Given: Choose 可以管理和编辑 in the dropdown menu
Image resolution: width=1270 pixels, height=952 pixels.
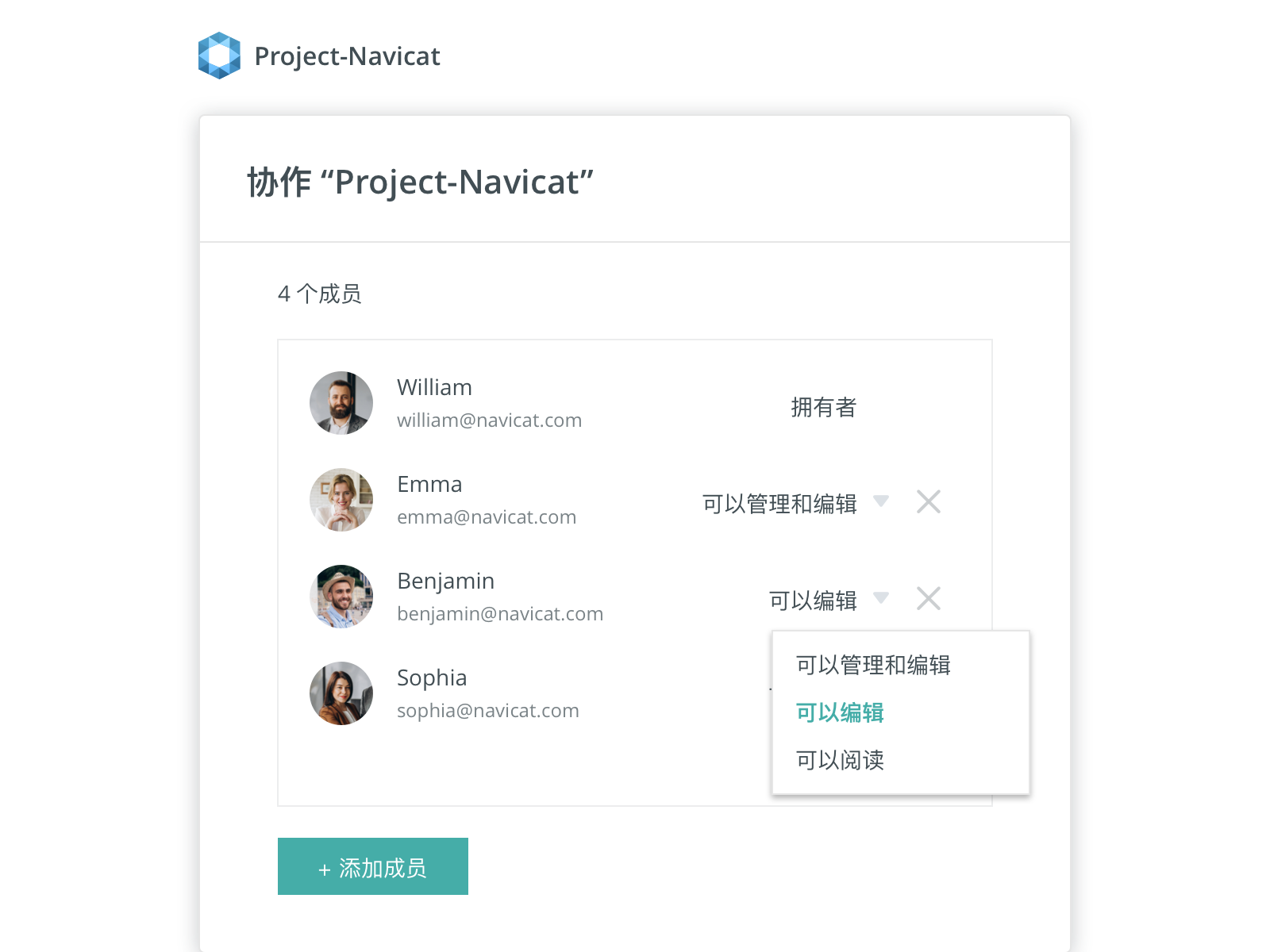Looking at the screenshot, I should (873, 665).
